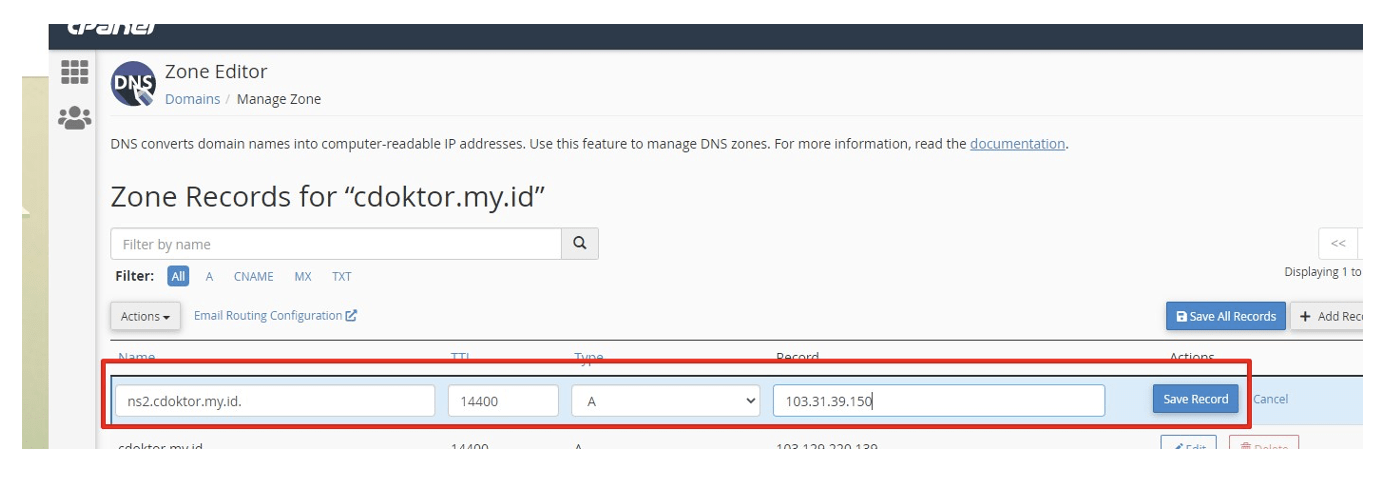Click the Zone Editor page title
1382x490 pixels.
[216, 72]
